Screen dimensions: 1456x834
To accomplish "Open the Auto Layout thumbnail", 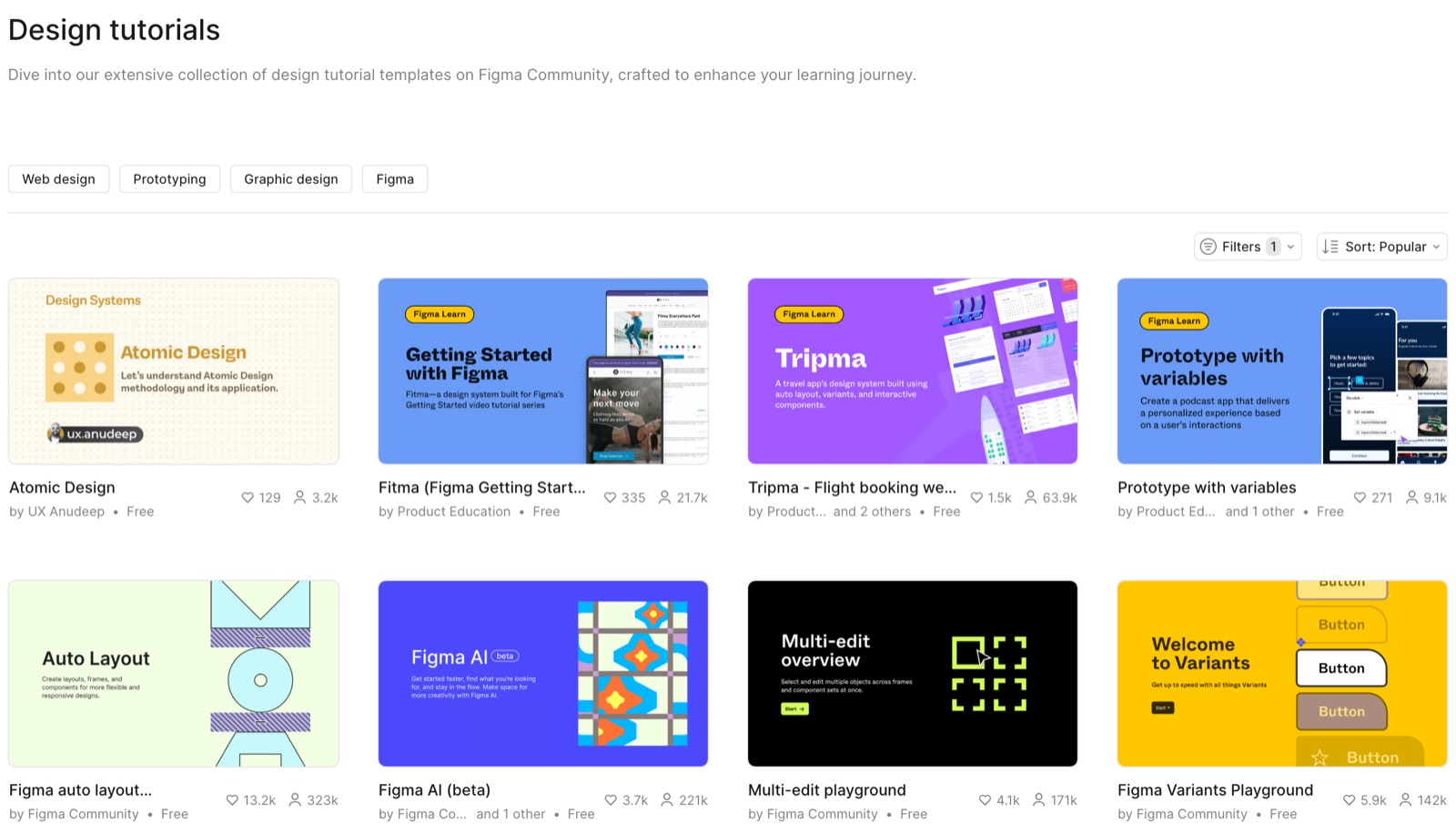I will [174, 674].
